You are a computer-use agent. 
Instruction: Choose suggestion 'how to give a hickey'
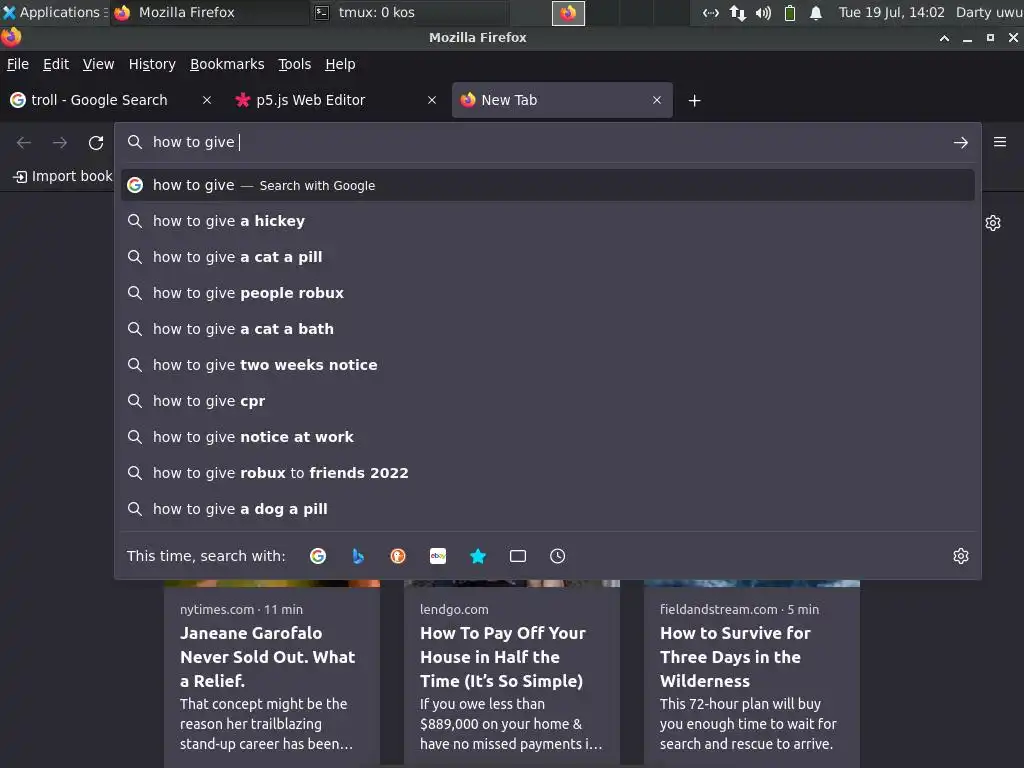547,221
